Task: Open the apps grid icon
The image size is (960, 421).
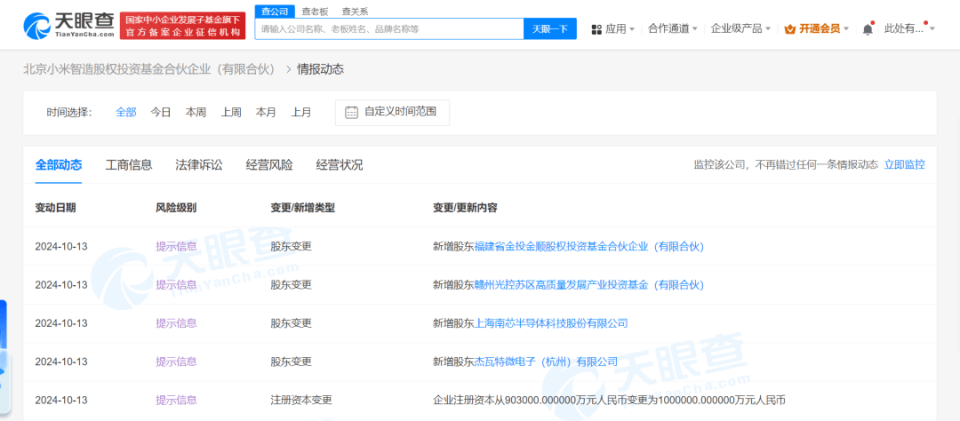Action: point(596,29)
